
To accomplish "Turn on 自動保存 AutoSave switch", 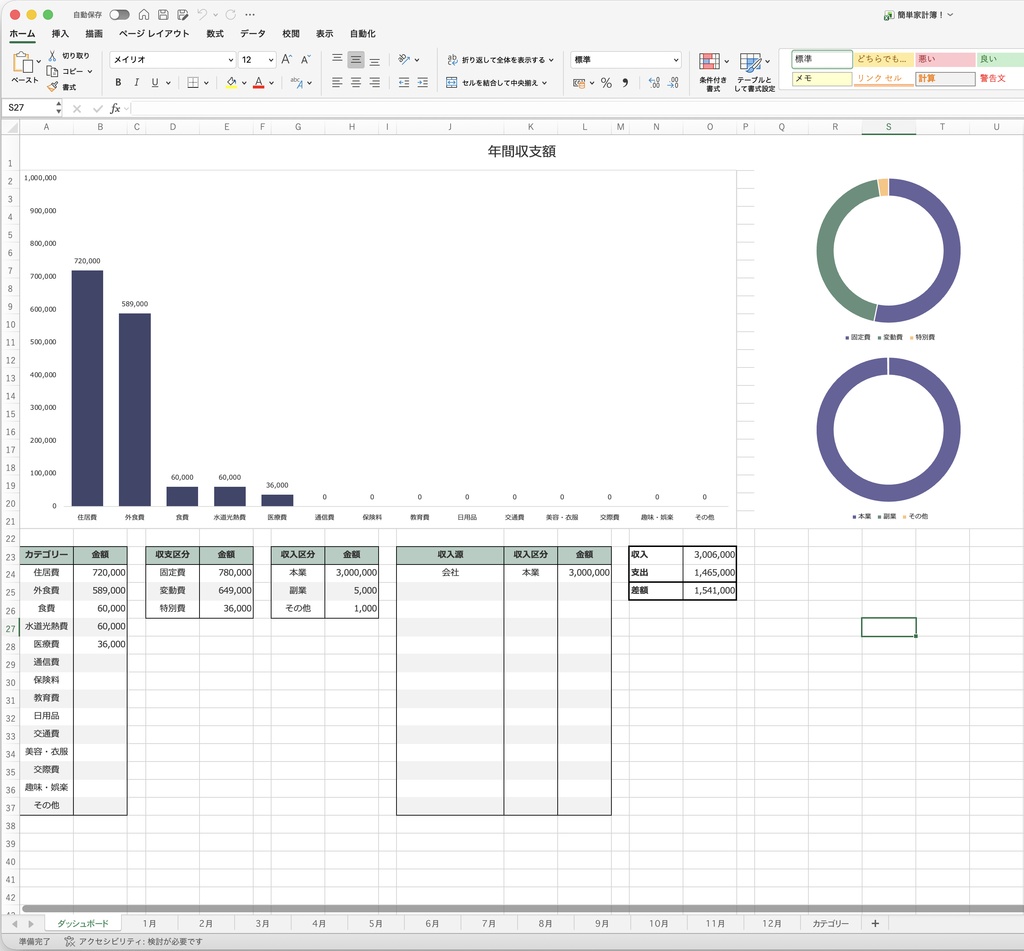I will click(x=118, y=15).
